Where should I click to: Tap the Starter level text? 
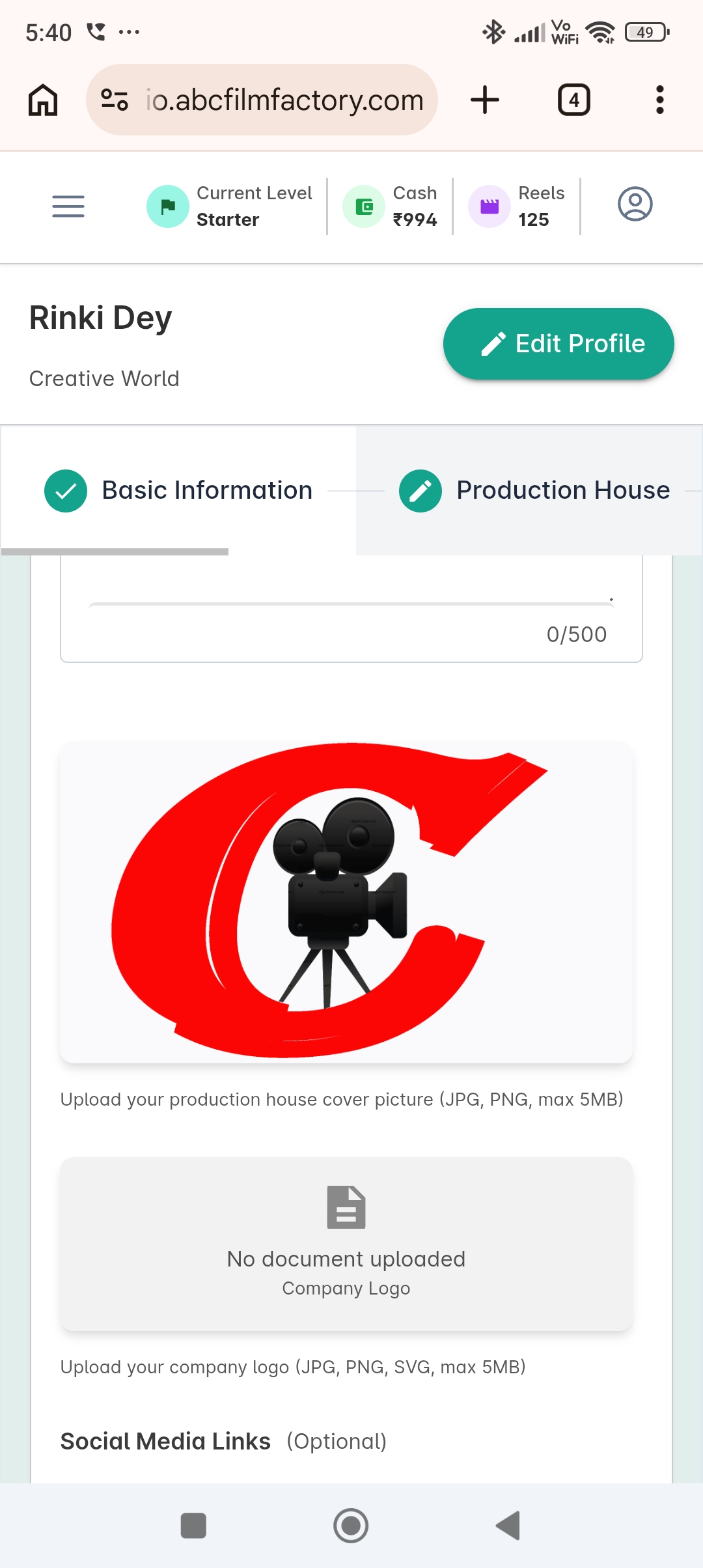228,220
